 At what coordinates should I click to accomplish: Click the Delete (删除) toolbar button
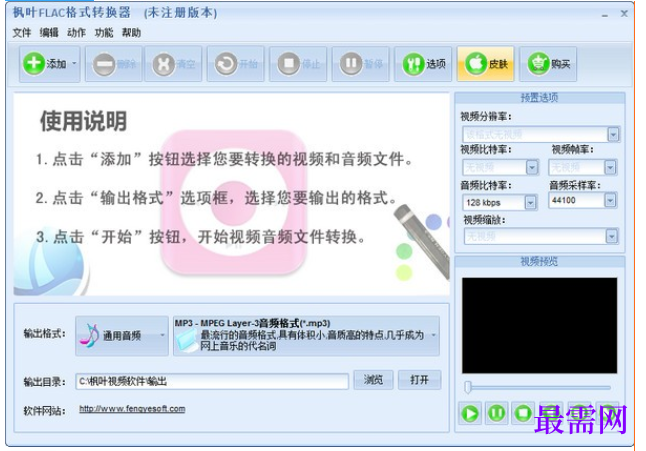(x=114, y=64)
